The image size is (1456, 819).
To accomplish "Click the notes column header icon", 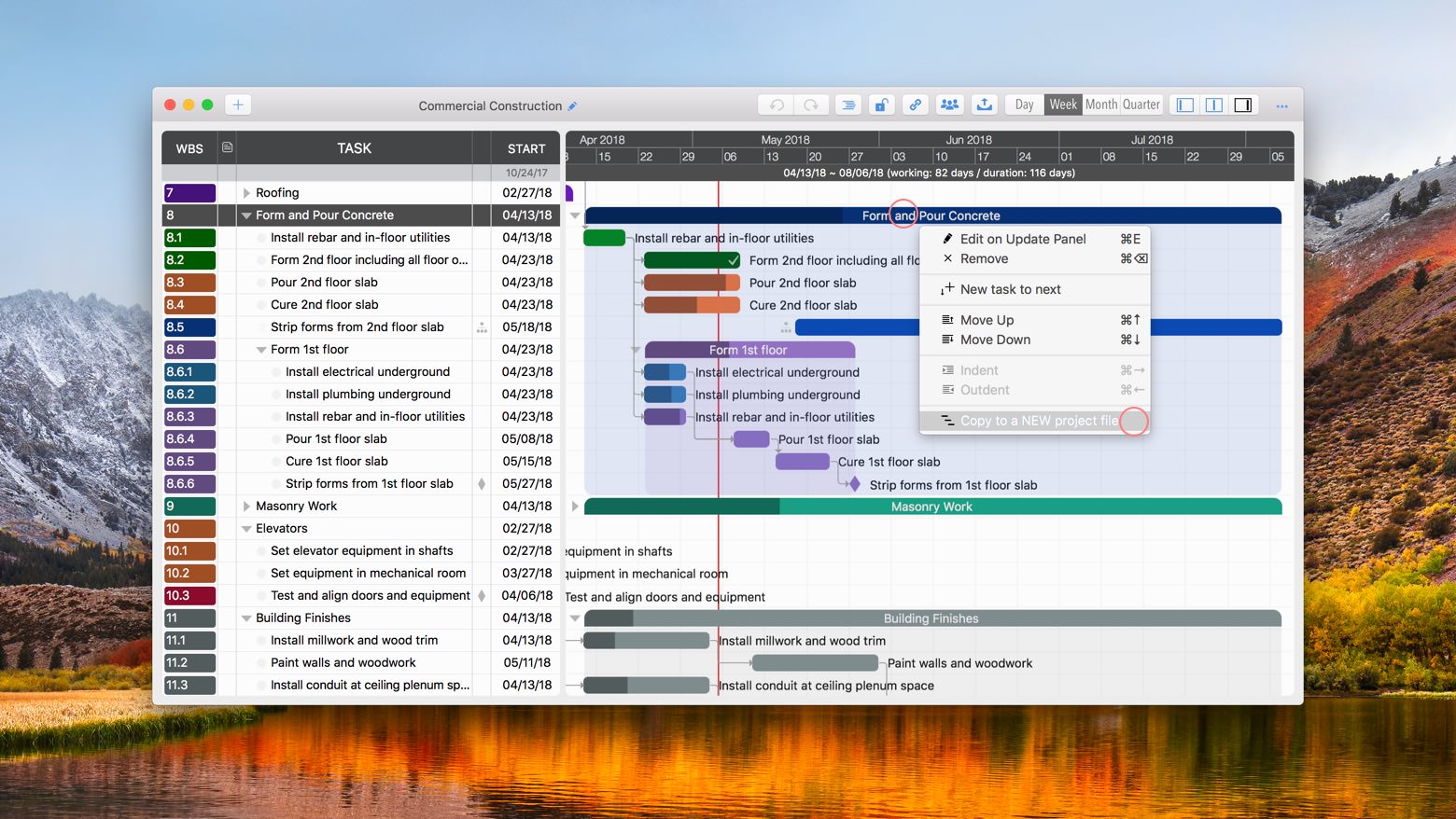I will click(227, 147).
